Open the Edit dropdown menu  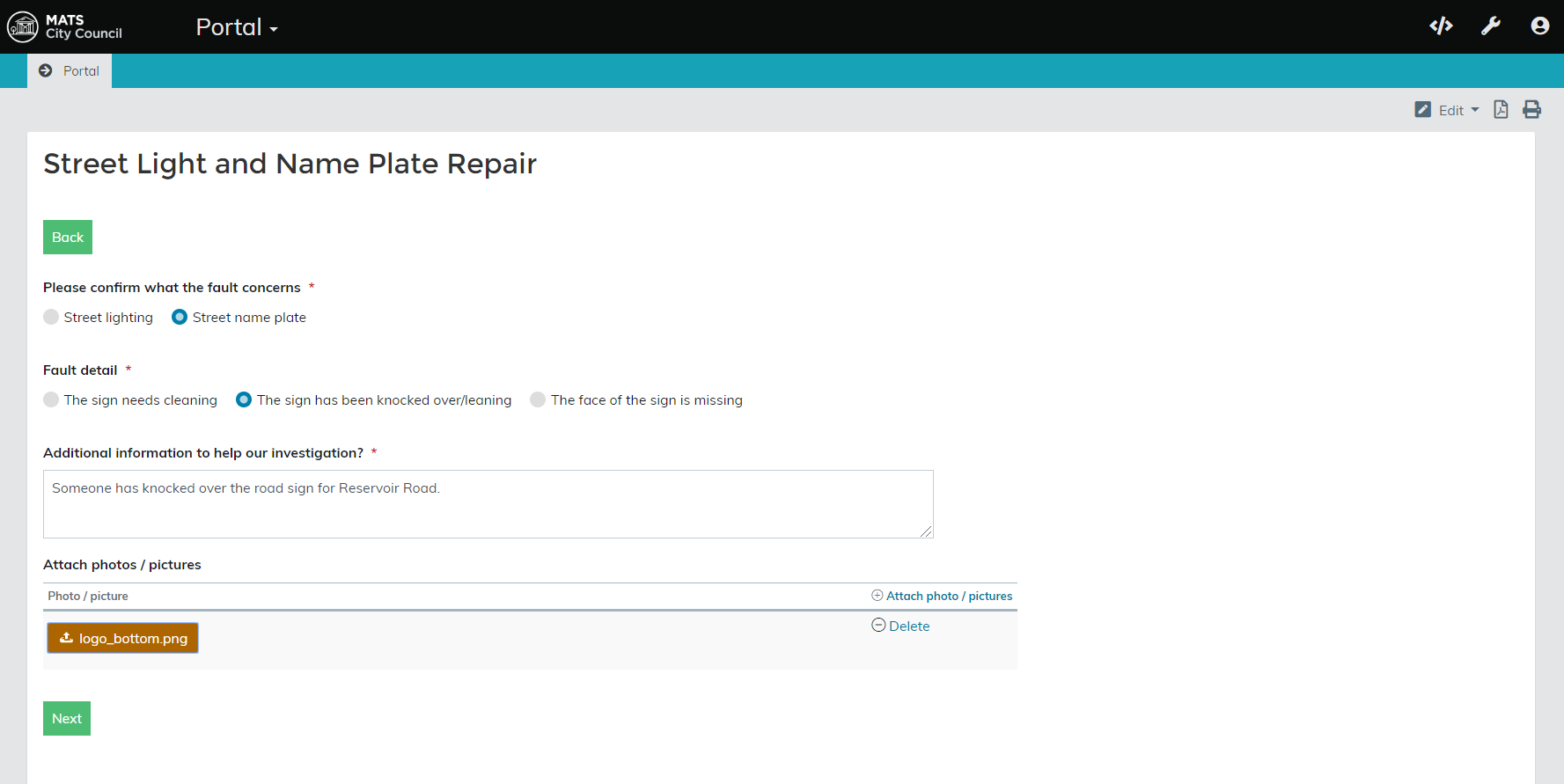[x=1448, y=110]
